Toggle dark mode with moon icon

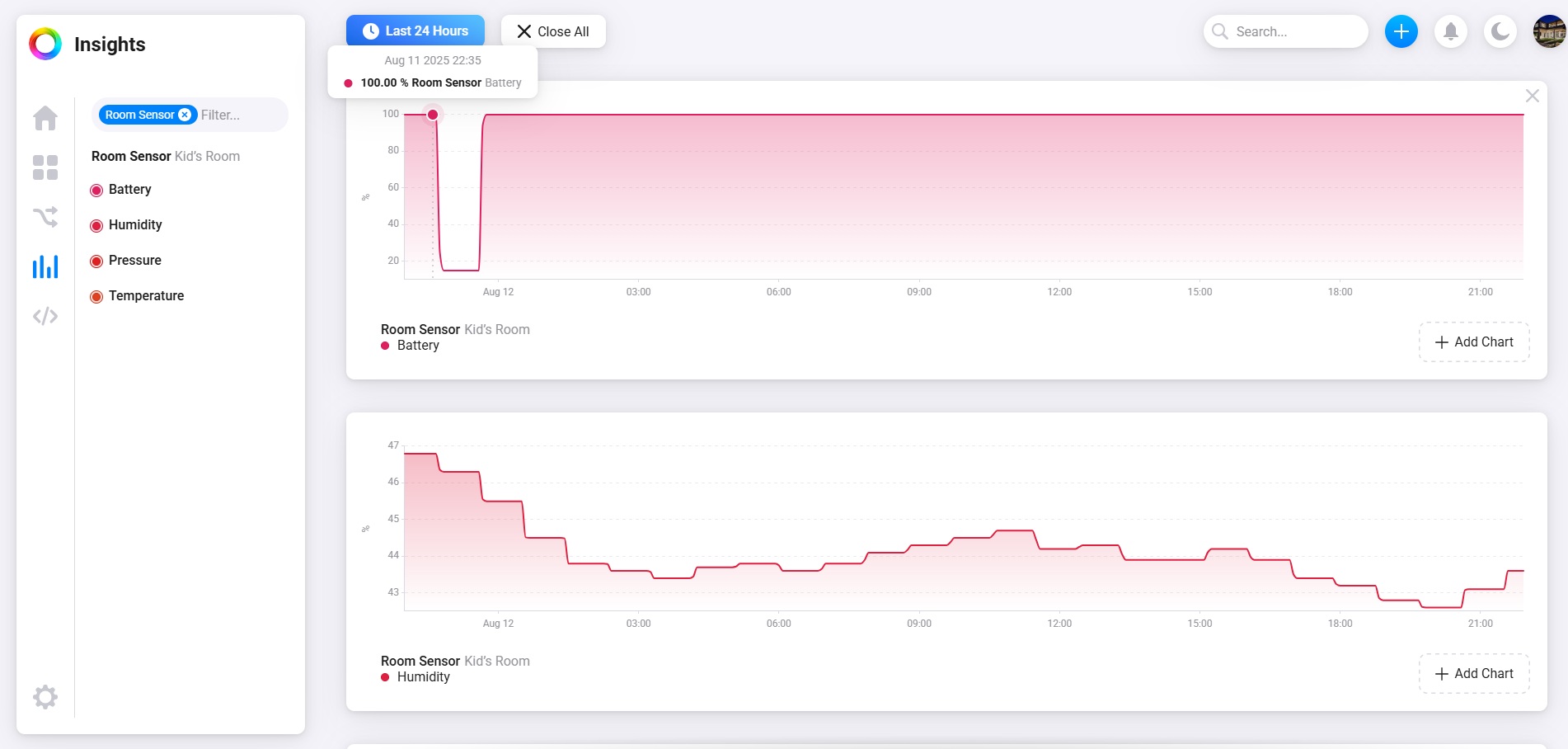(1500, 31)
